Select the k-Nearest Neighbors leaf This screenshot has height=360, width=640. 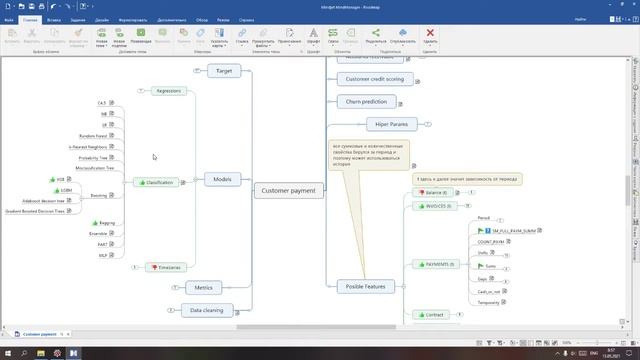(88, 147)
